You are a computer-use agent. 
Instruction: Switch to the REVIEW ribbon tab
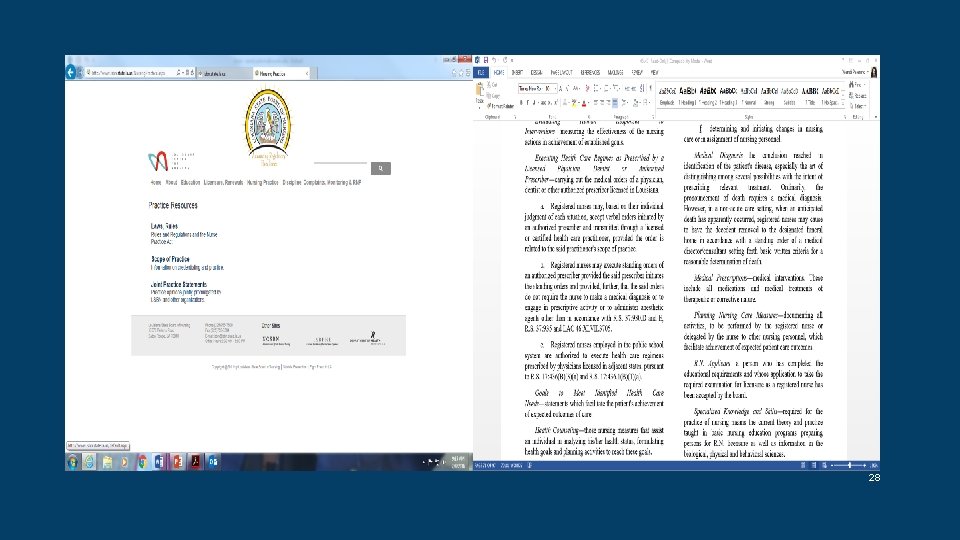click(637, 72)
